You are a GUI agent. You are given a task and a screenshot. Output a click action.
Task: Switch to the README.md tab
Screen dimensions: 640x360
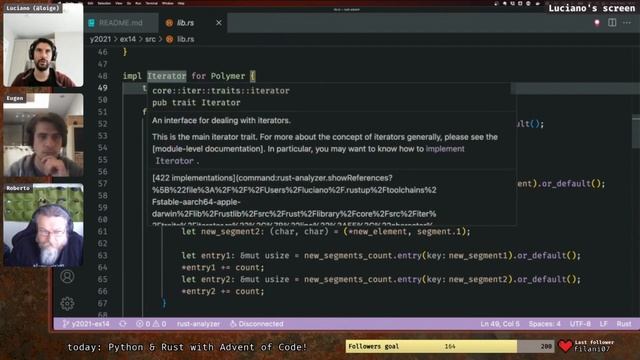[121, 23]
